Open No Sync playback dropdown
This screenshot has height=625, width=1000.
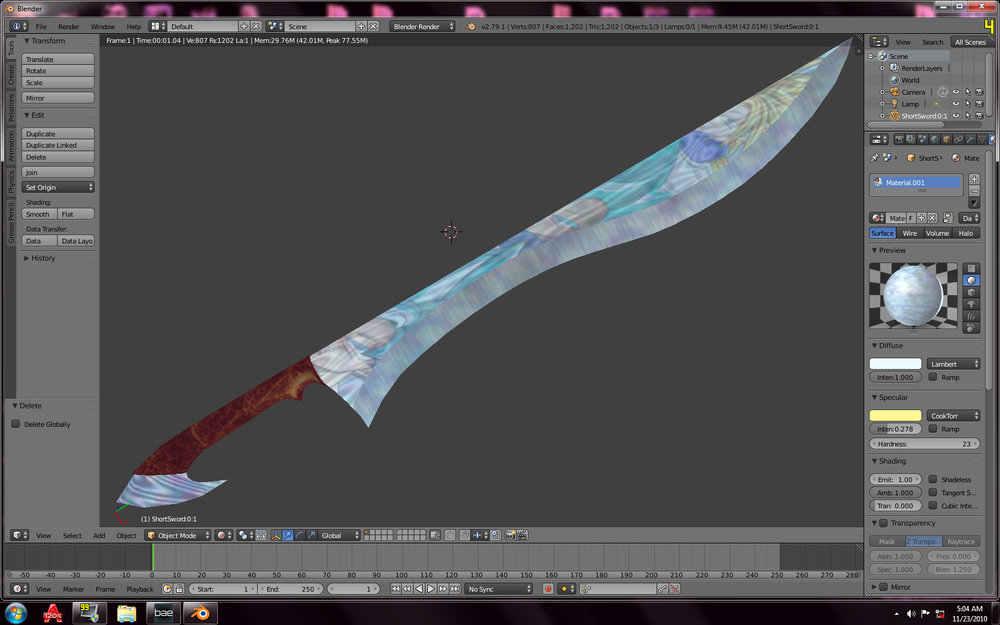click(498, 589)
